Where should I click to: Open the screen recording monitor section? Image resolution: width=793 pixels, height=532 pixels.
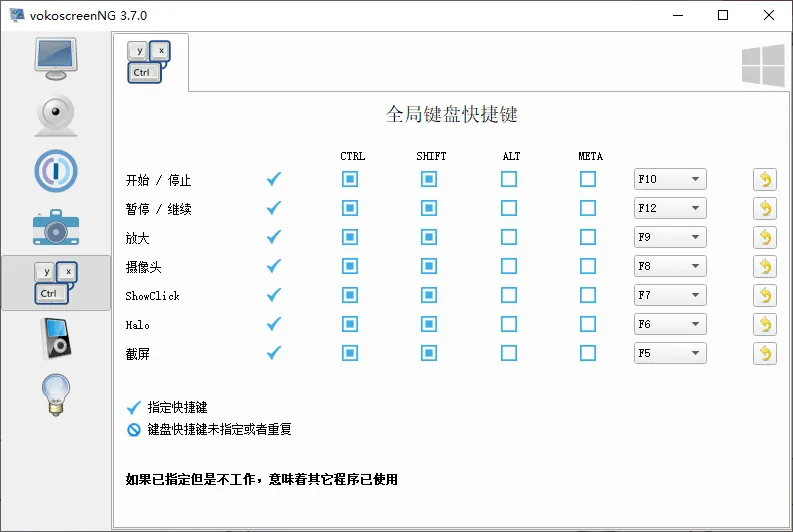(56, 59)
